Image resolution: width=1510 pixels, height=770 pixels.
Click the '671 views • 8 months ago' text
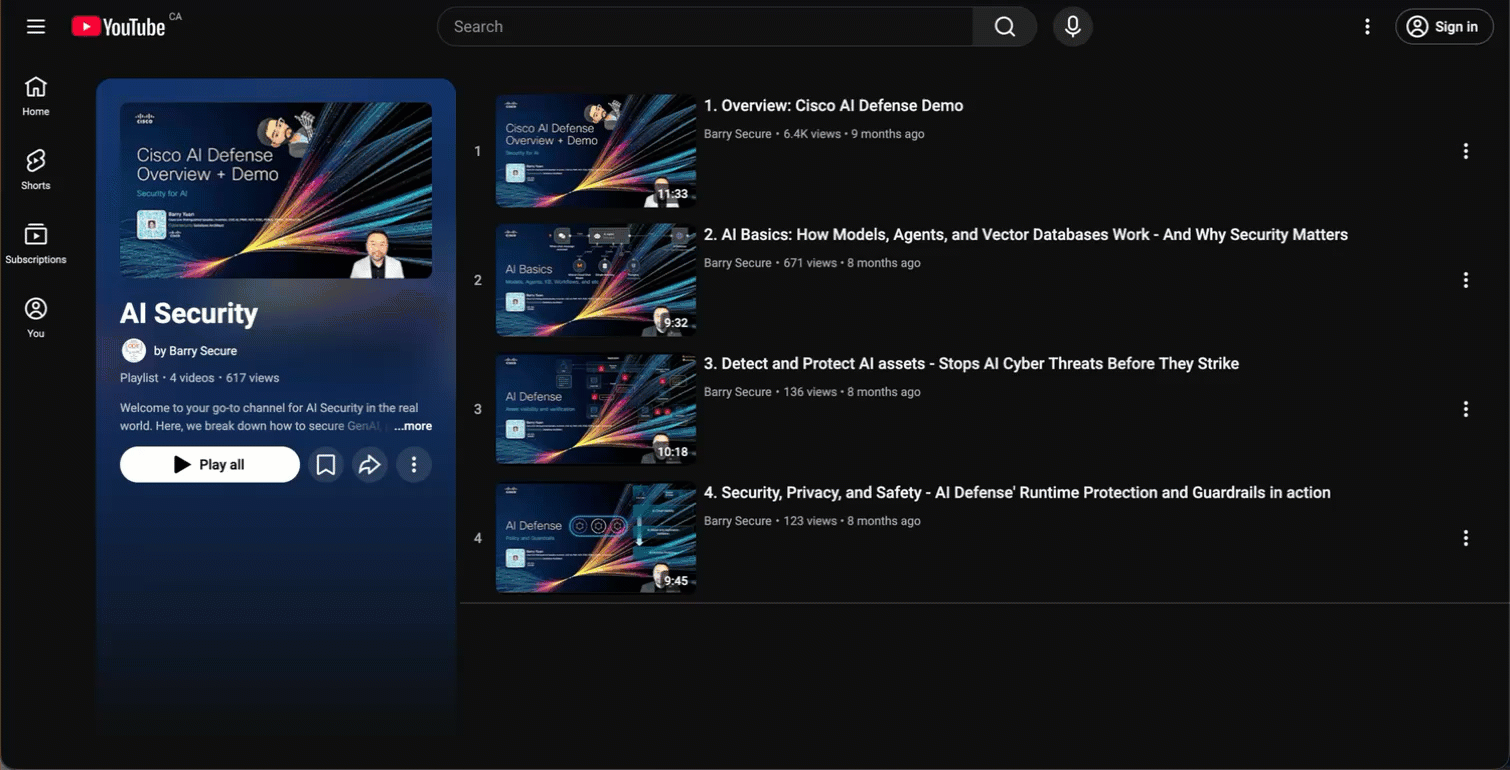coord(852,263)
